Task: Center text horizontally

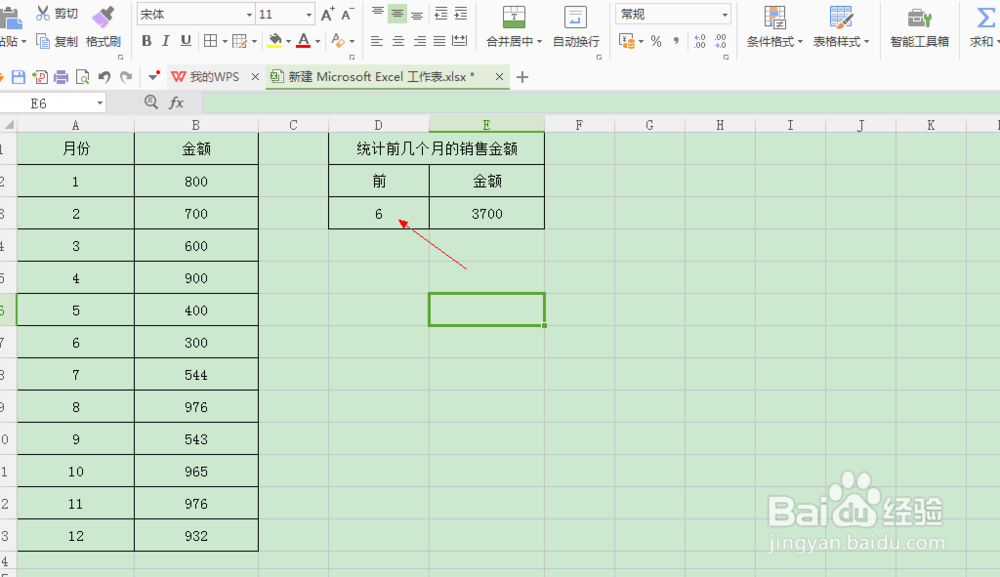Action: pos(398,41)
